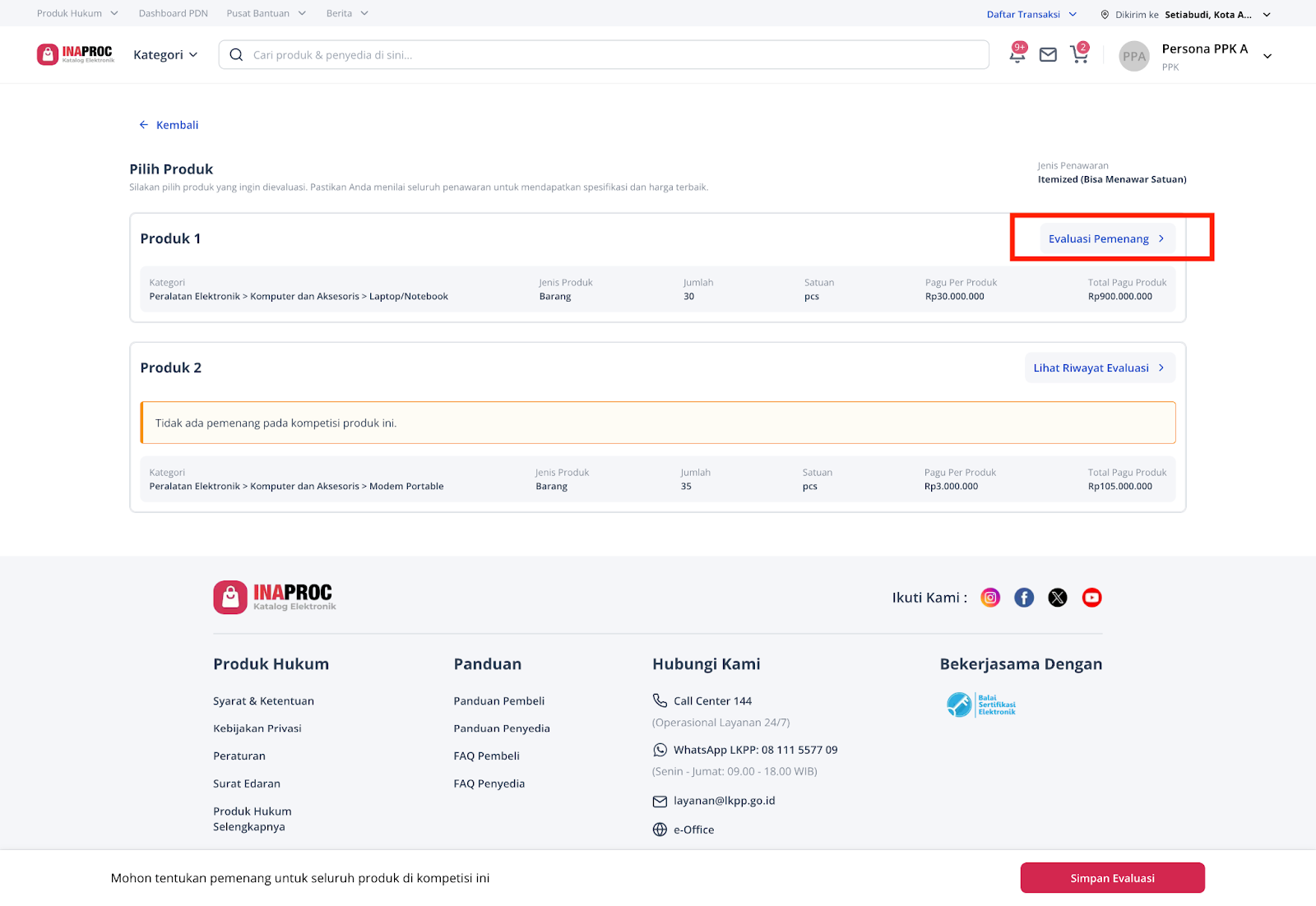Viewport: 1316px width, 906px height.
Task: Open the Produk Hukum top menu
Action: tap(77, 13)
